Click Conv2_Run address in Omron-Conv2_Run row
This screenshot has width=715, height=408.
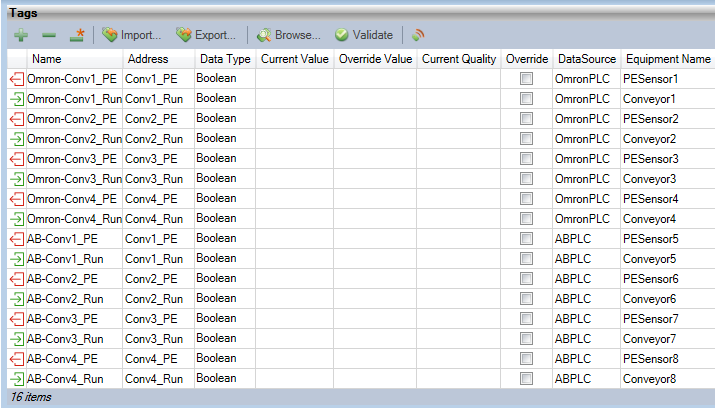pos(154,139)
